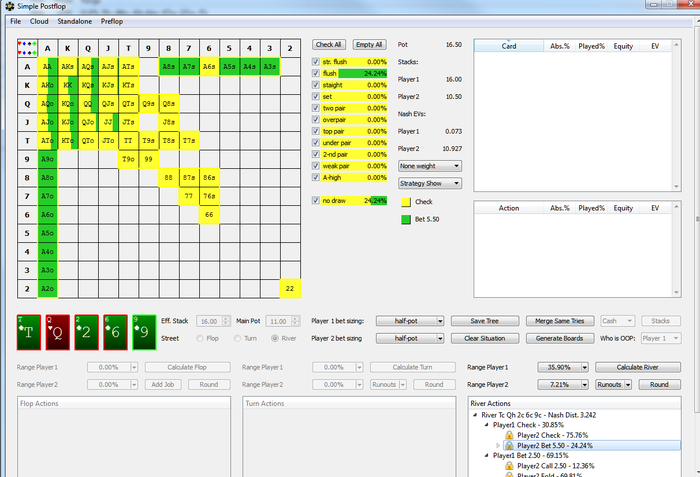Click the Simple Postflop app icon in title bar
Screen dimensions: 700x477
pos(9,6)
